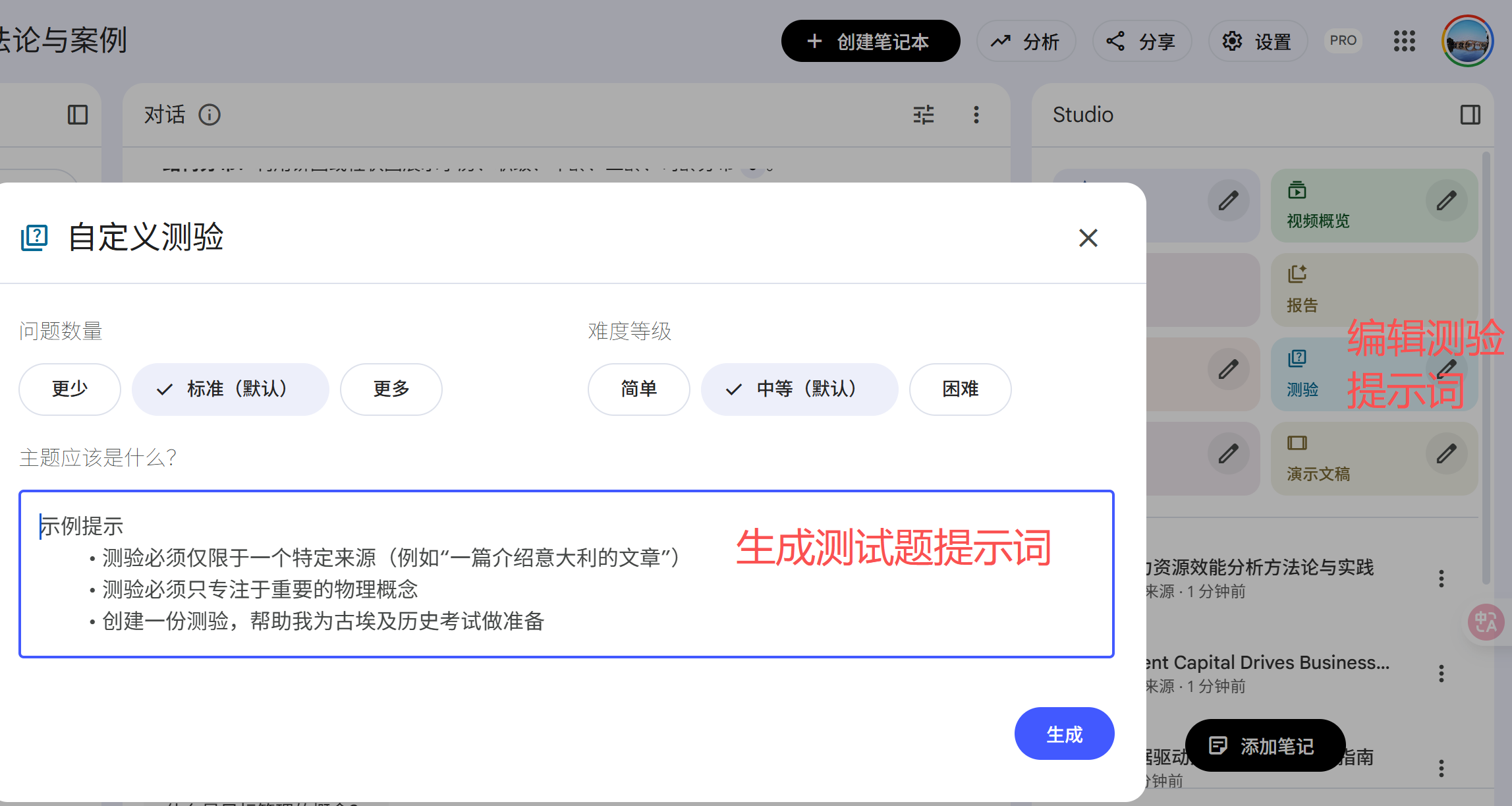
Task: Switch to the 对话 tab
Action: coord(164,115)
